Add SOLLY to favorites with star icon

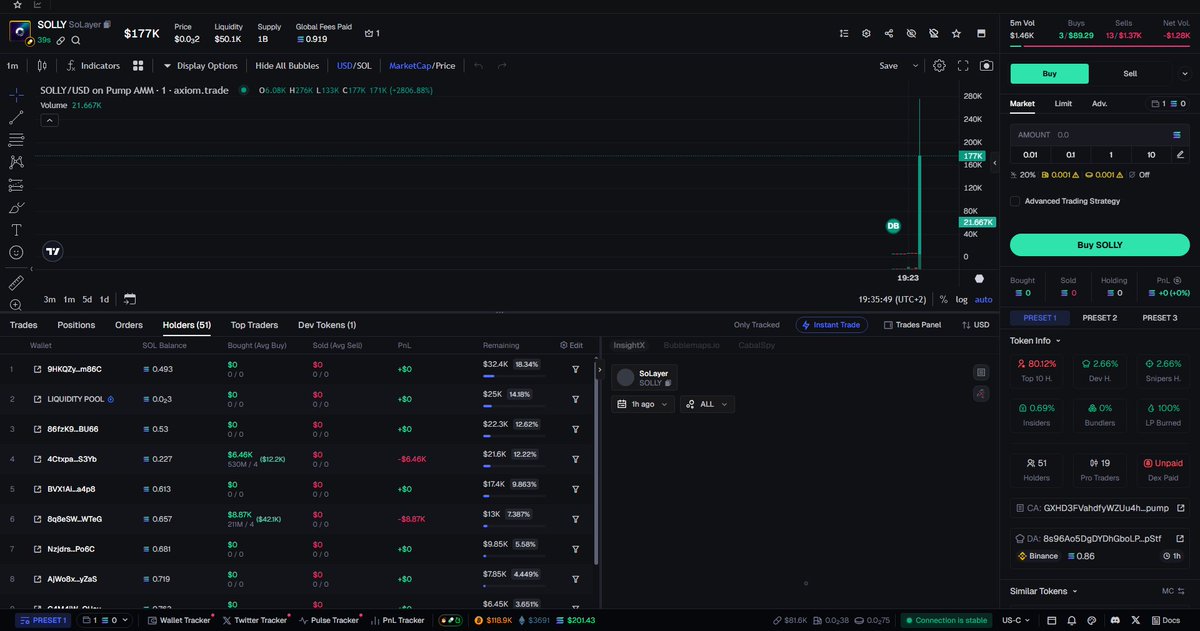(x=957, y=33)
